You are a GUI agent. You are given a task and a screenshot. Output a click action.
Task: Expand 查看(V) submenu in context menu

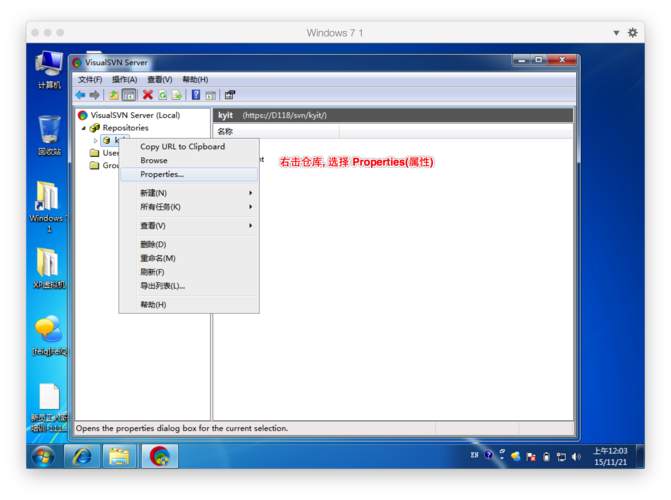point(189,226)
